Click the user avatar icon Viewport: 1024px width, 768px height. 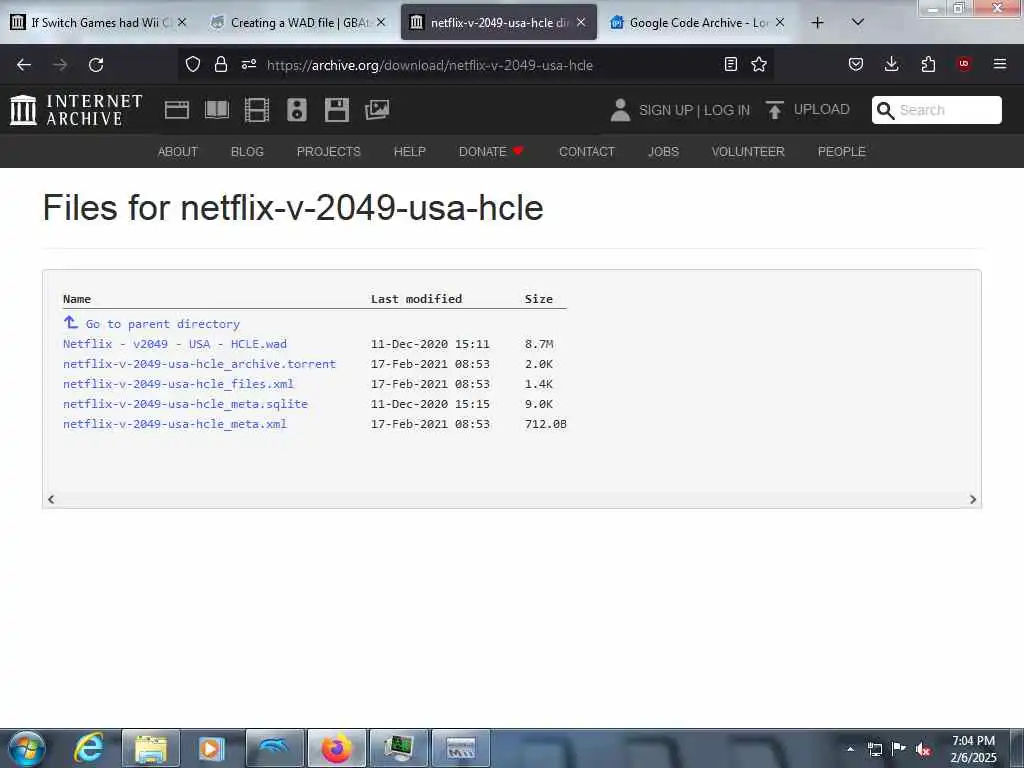point(620,110)
